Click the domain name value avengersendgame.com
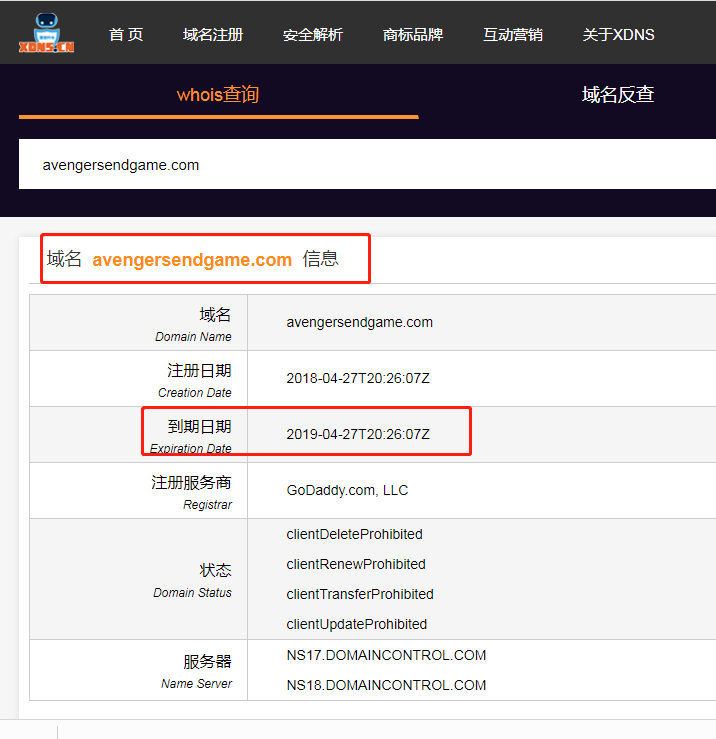Image resolution: width=716 pixels, height=739 pixels. click(x=359, y=322)
